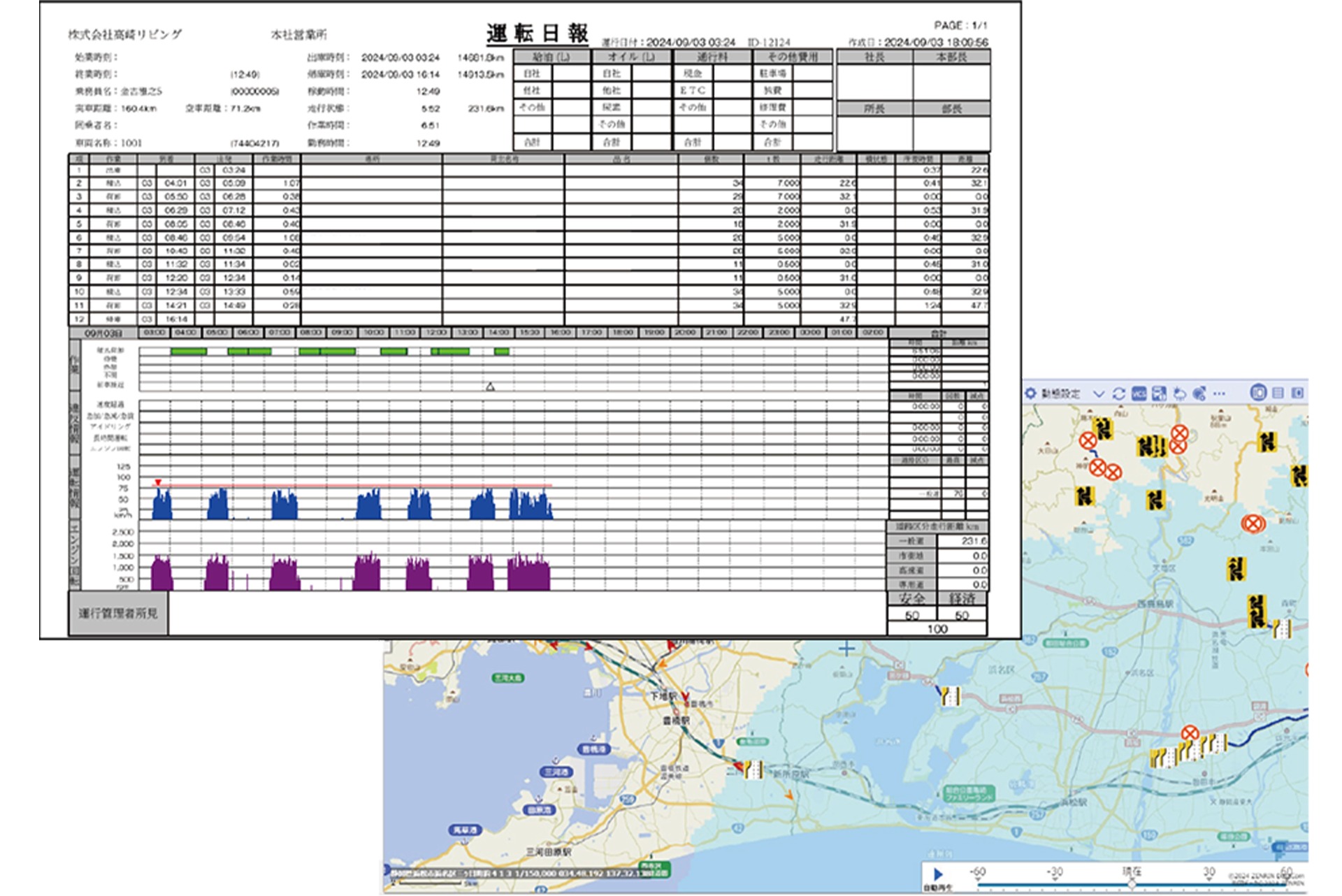Click the 三河田原駅 station label on map

549,853
